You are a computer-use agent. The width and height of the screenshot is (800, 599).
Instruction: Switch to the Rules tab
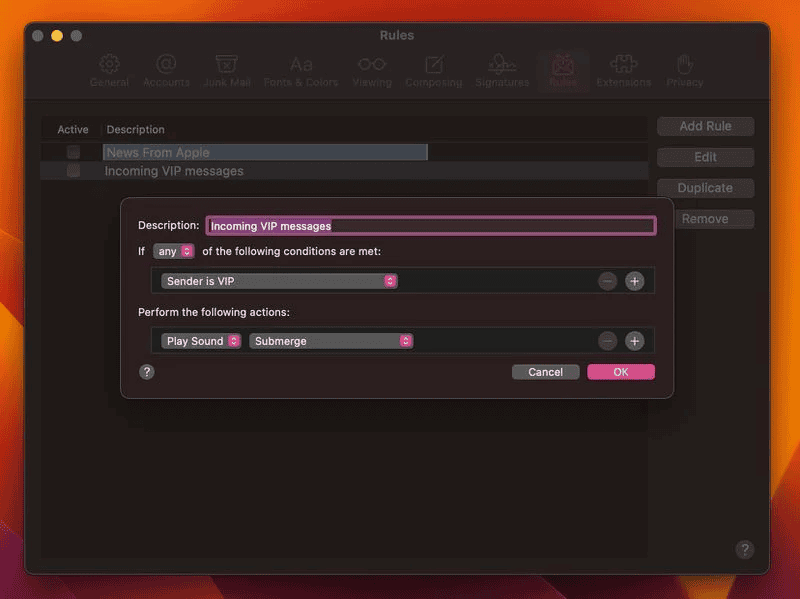(x=562, y=70)
